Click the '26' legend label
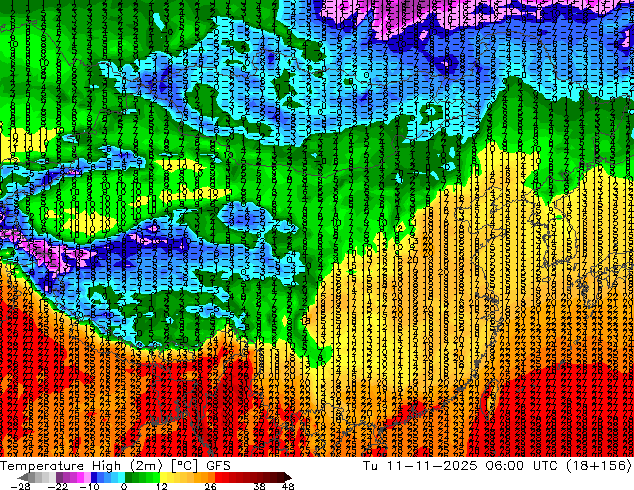The image size is (634, 490). click(210, 486)
